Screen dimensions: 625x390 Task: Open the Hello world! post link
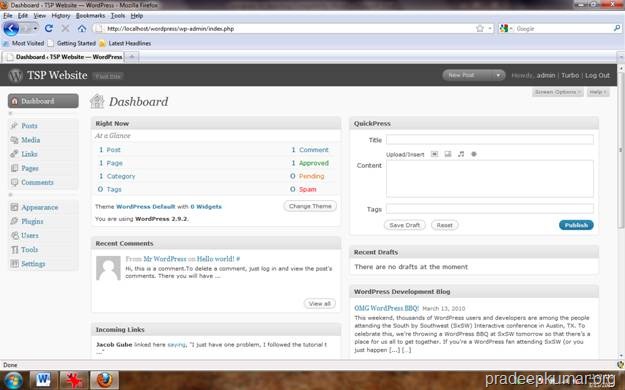(x=216, y=259)
